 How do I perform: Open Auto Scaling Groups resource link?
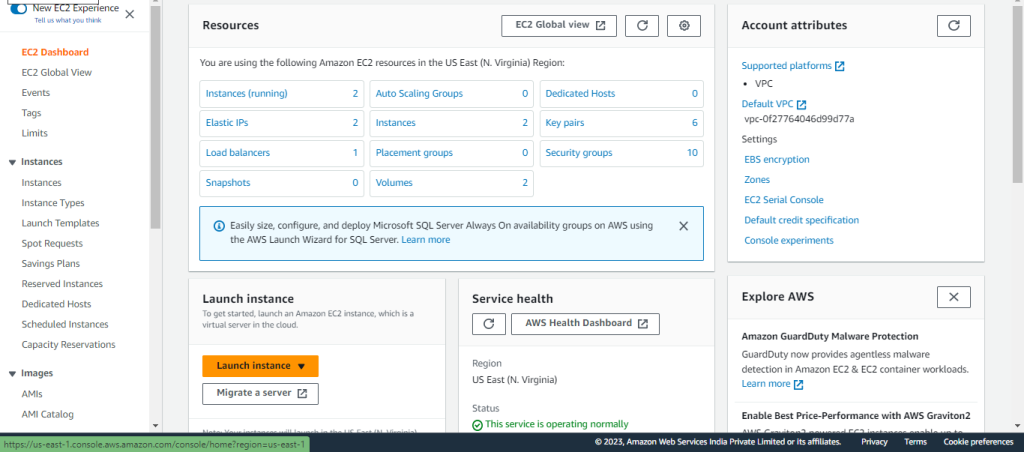419,94
